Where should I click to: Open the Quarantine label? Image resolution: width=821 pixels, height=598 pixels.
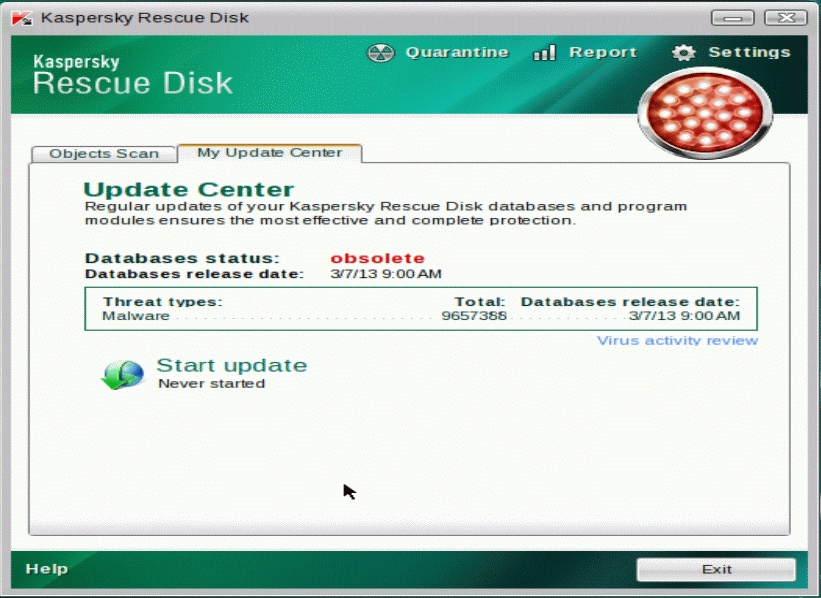pos(457,52)
